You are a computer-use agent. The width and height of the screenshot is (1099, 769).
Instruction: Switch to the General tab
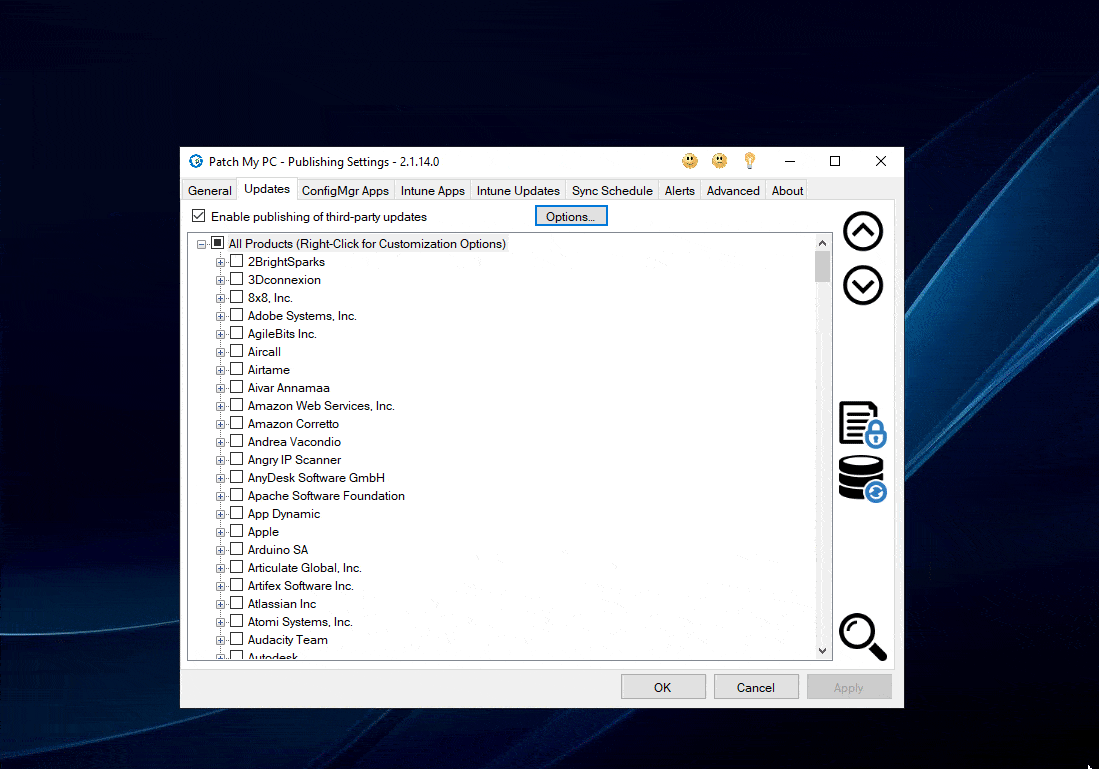(x=210, y=191)
